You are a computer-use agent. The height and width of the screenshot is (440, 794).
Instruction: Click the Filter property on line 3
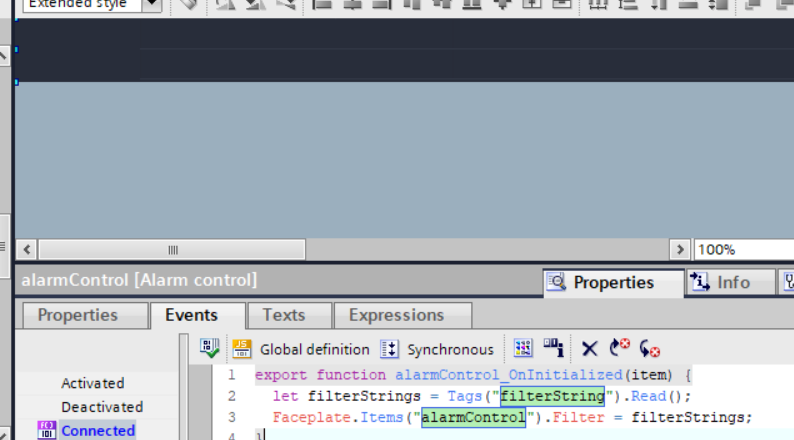pyautogui.click(x=578, y=417)
